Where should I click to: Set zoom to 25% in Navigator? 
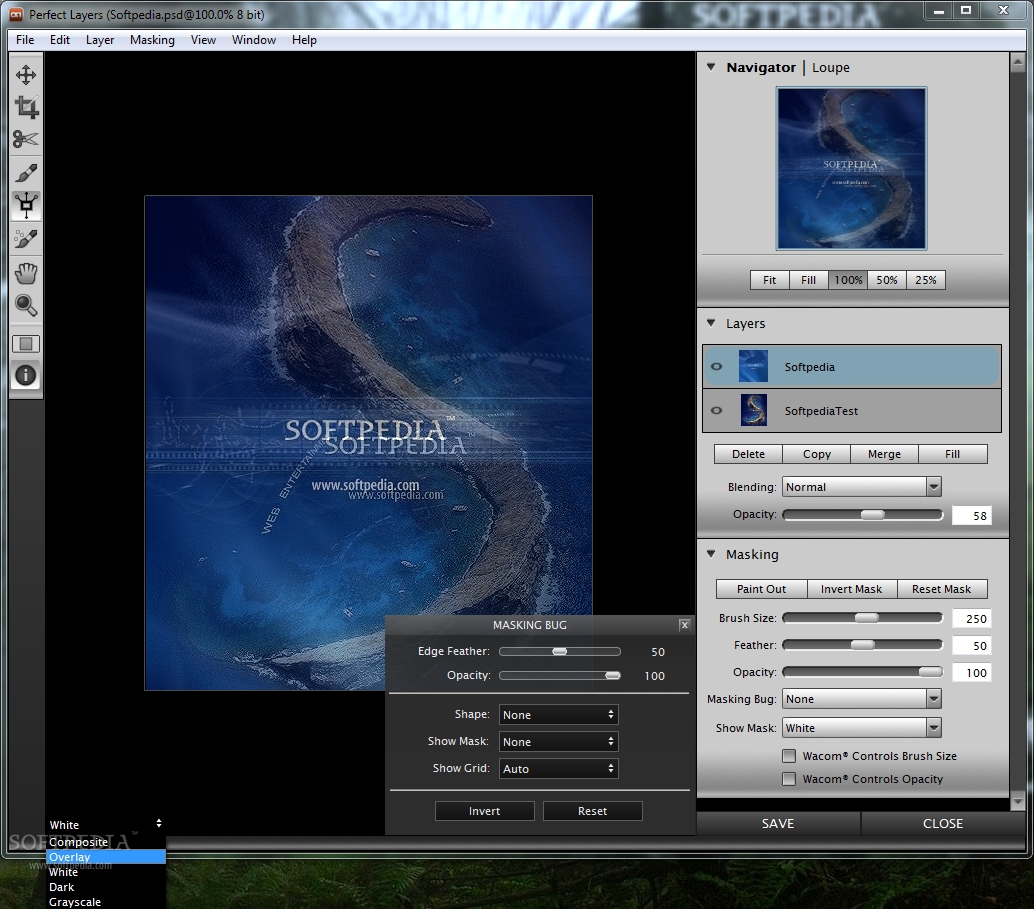click(926, 280)
